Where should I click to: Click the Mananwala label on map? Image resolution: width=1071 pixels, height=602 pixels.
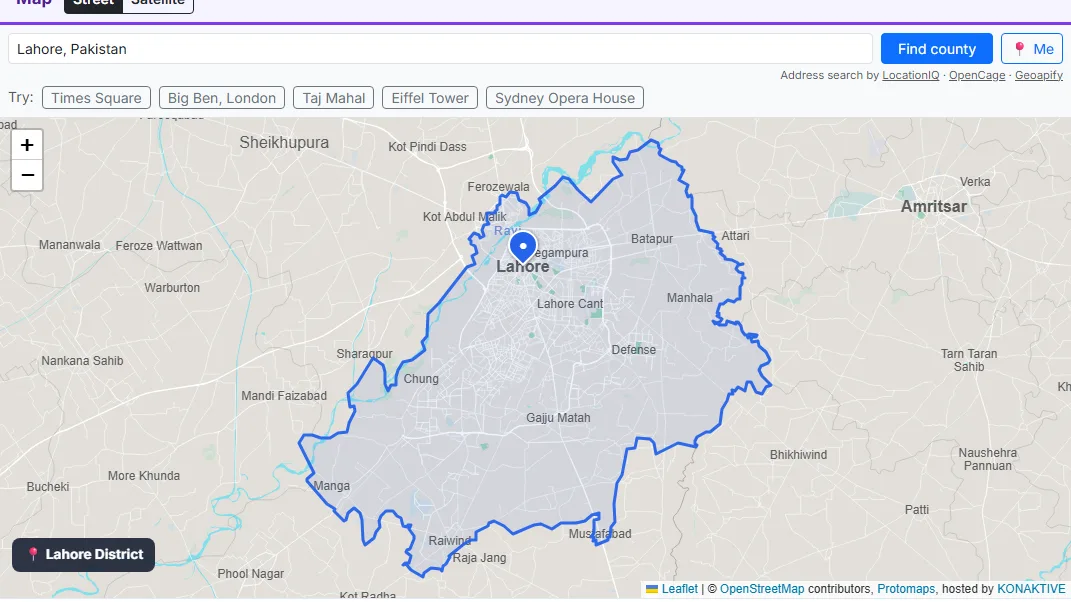(70, 245)
